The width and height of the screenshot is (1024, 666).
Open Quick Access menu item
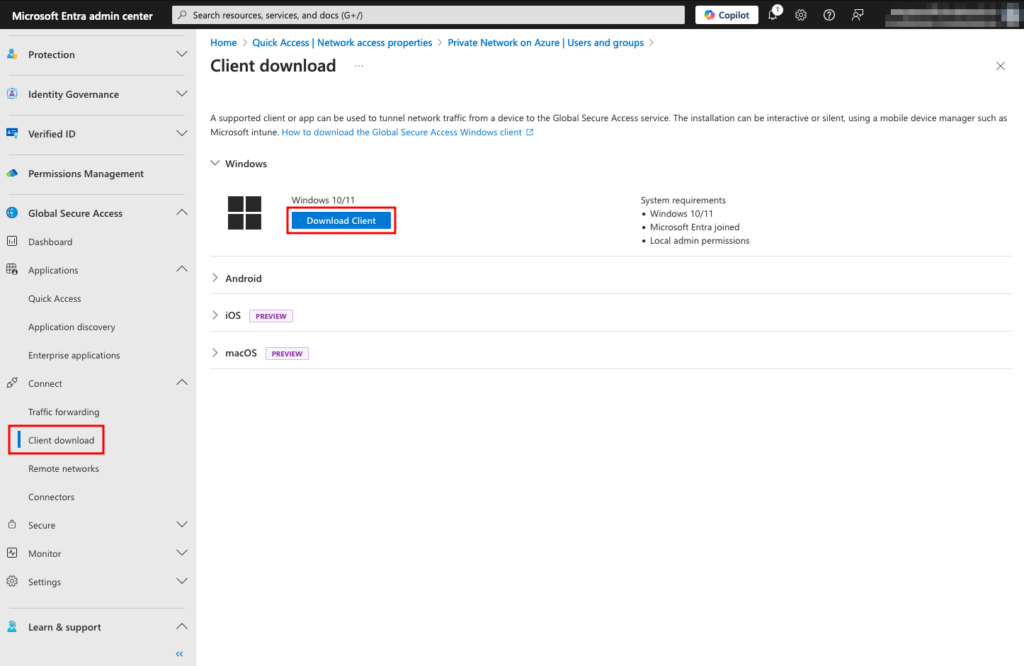(x=54, y=298)
